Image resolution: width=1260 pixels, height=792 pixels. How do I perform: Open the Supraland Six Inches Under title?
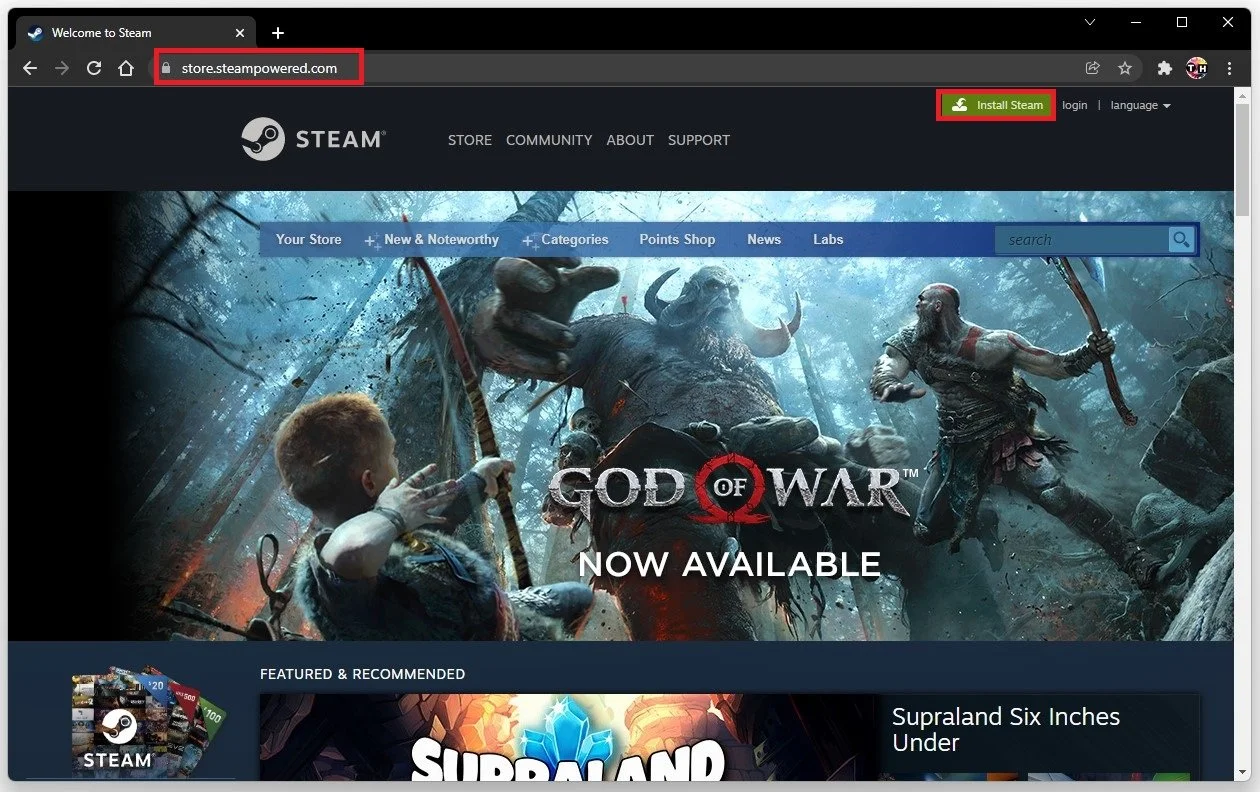1006,729
